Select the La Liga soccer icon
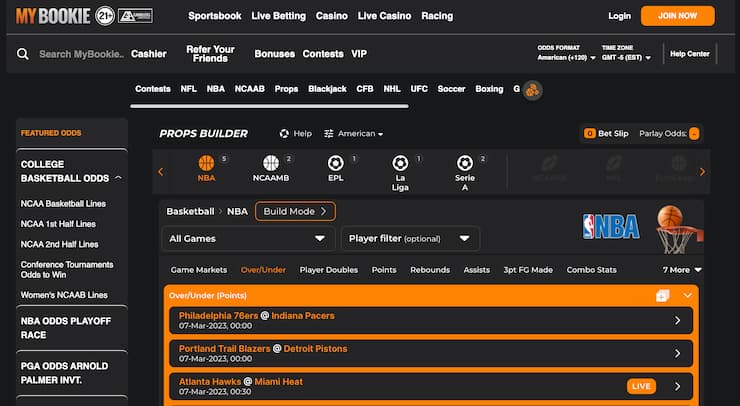Image resolution: width=740 pixels, height=406 pixels. click(400, 163)
